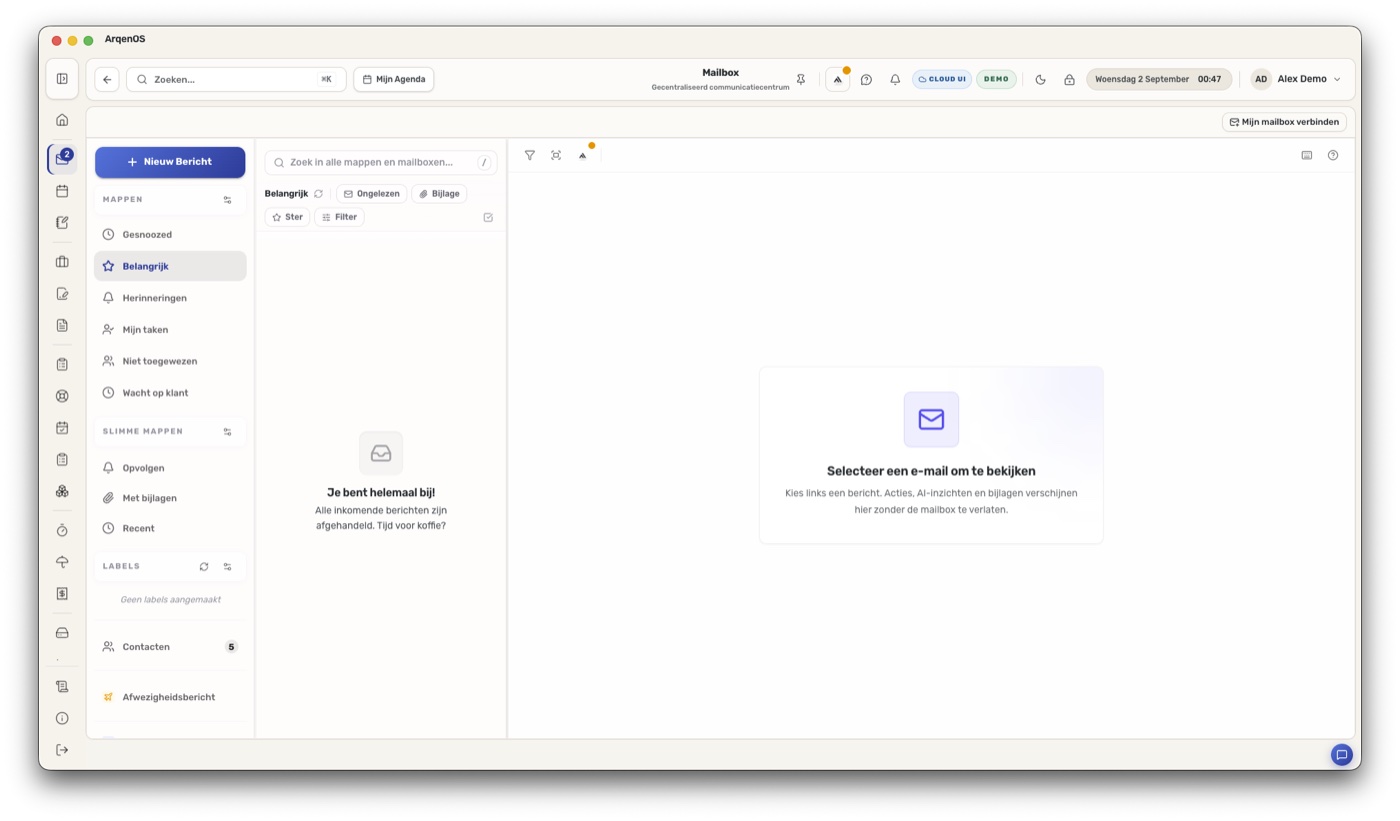Click Mijn mailbox verbinden button

pos(1284,122)
